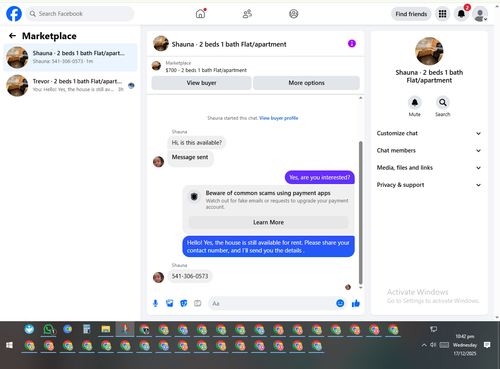This screenshot has width=500, height=369.
Task: Click the large listing photo in right panel
Action: pyautogui.click(x=429, y=51)
